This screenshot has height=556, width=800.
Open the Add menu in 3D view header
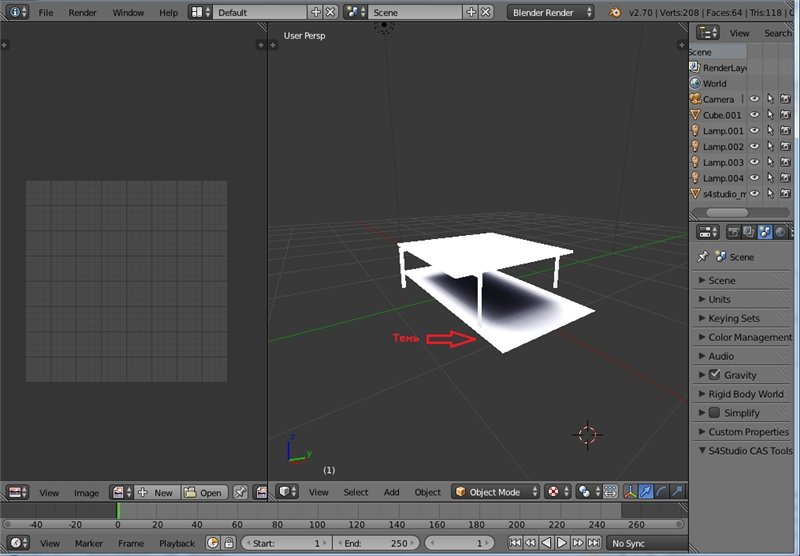tap(391, 492)
